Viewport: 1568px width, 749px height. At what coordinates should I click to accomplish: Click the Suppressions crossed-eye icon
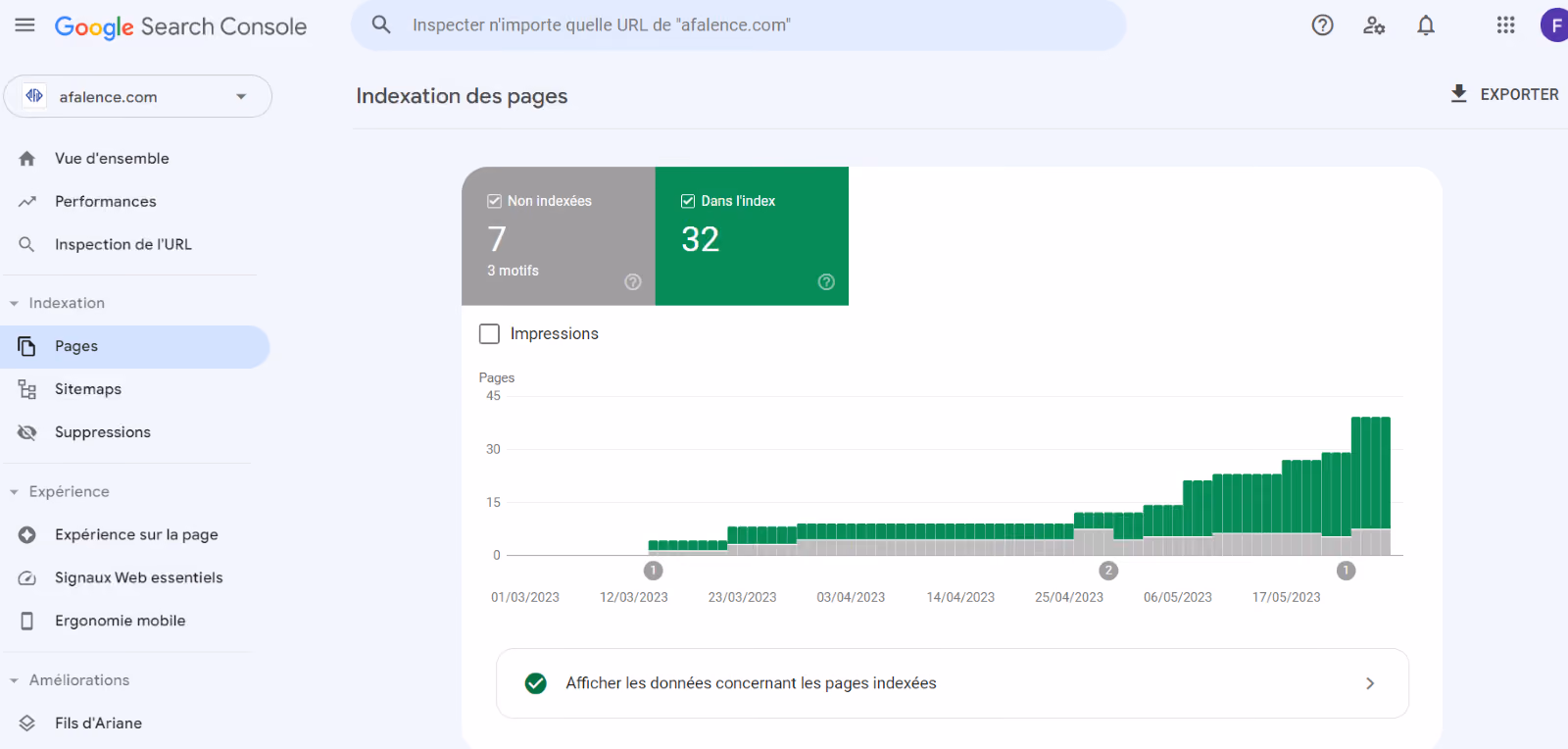[27, 432]
